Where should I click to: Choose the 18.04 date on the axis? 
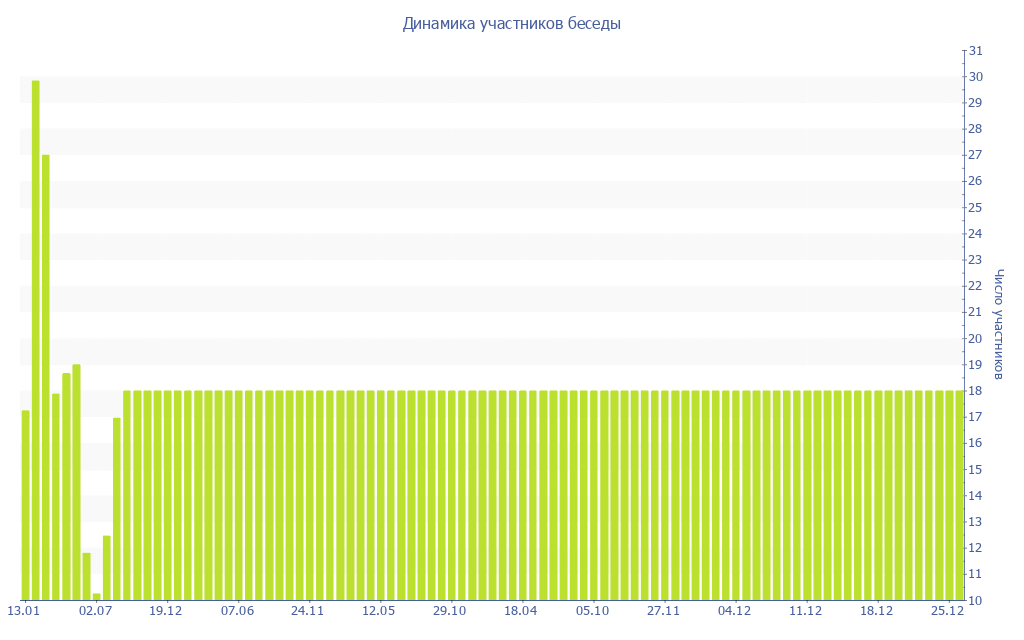pyautogui.click(x=521, y=611)
